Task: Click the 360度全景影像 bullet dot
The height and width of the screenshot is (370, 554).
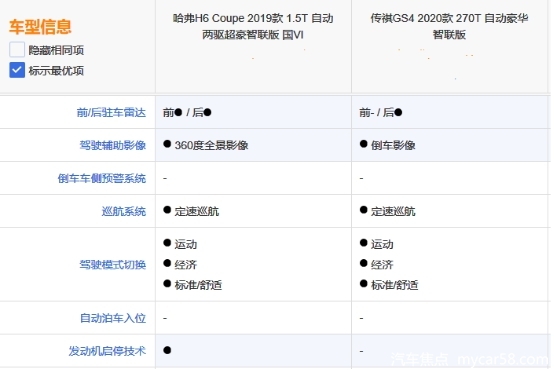Action: click(x=167, y=144)
